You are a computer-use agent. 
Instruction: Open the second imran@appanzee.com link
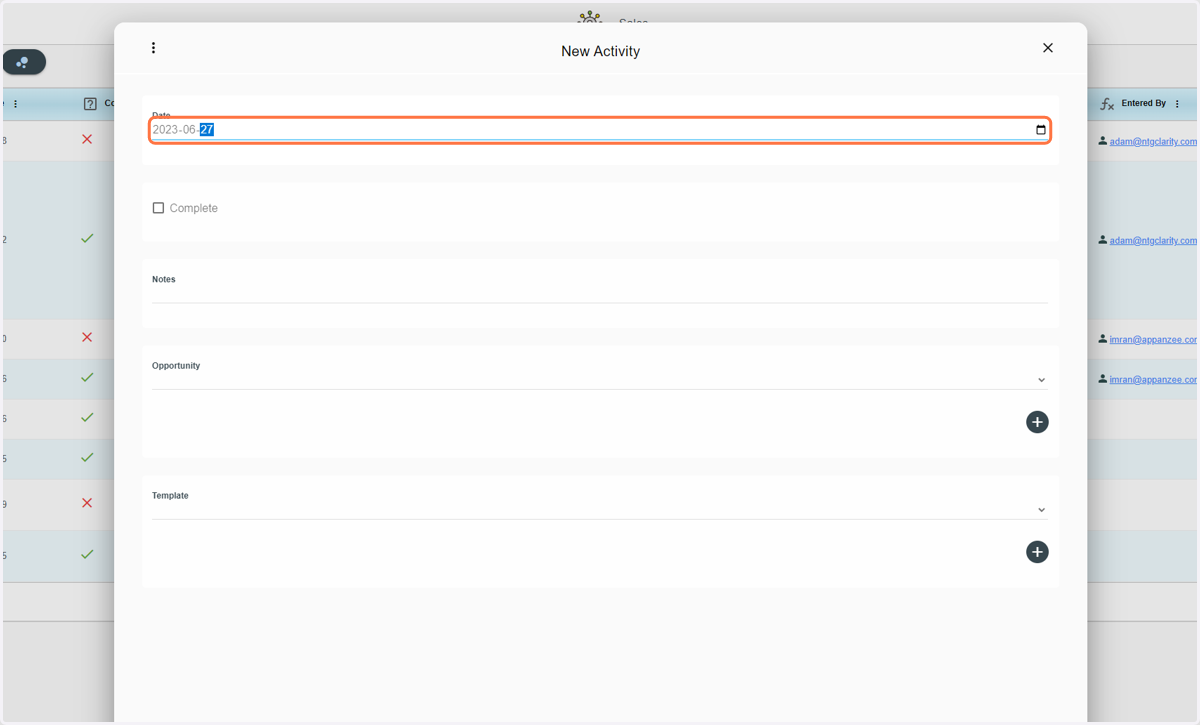click(x=1153, y=379)
